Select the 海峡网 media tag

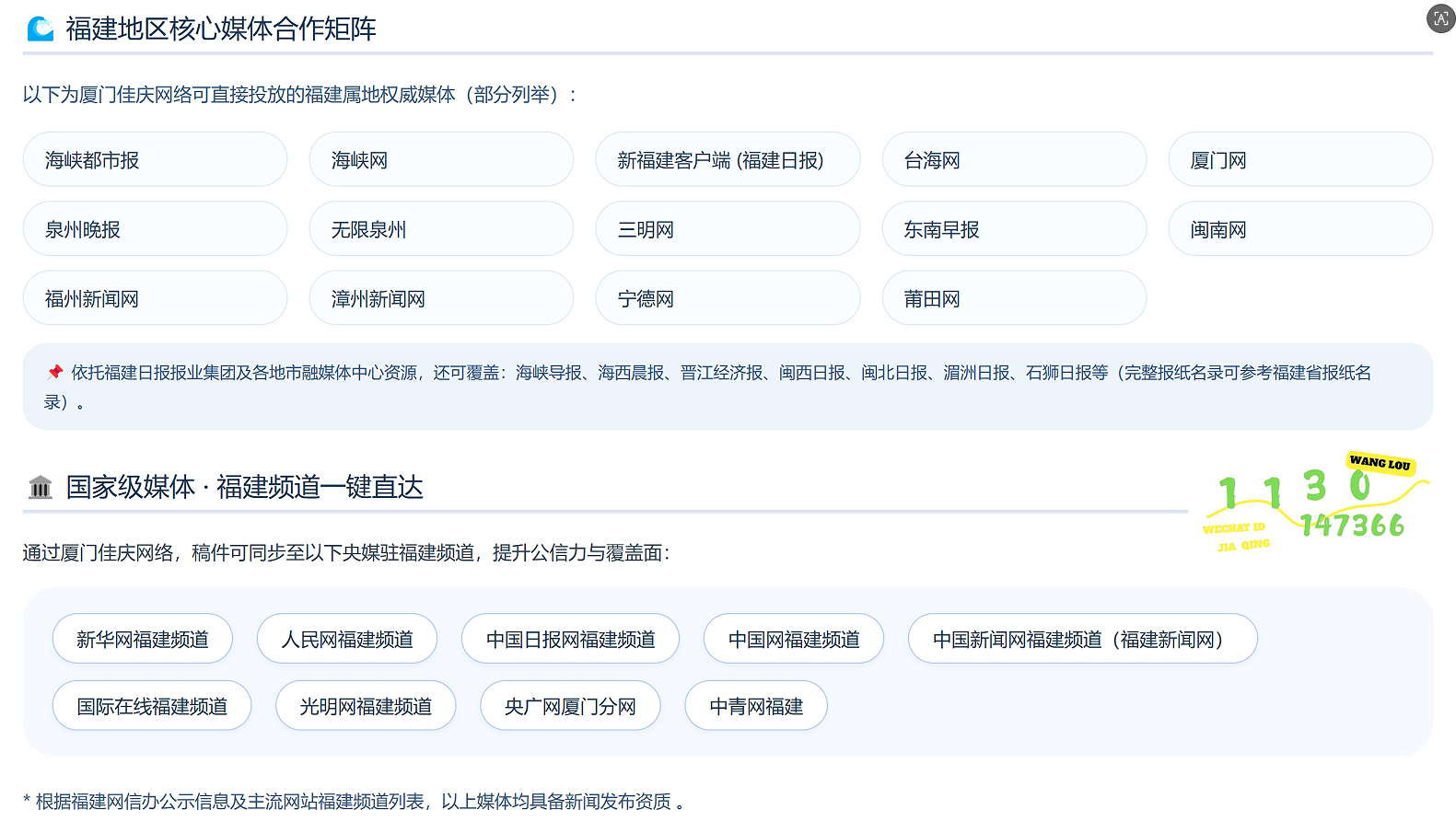click(x=441, y=160)
